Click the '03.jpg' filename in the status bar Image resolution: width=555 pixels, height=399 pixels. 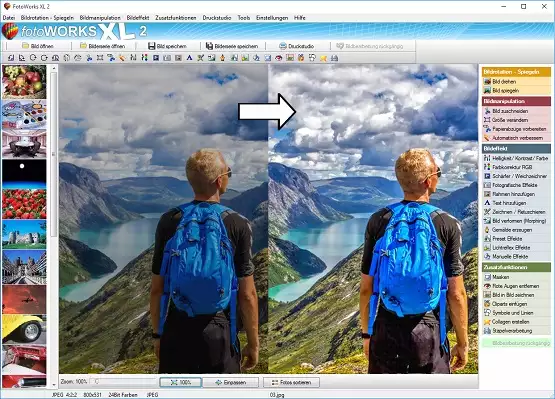point(277,395)
